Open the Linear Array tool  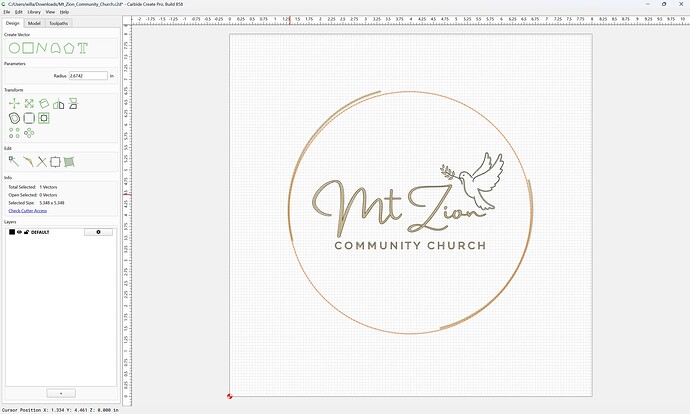click(15, 133)
